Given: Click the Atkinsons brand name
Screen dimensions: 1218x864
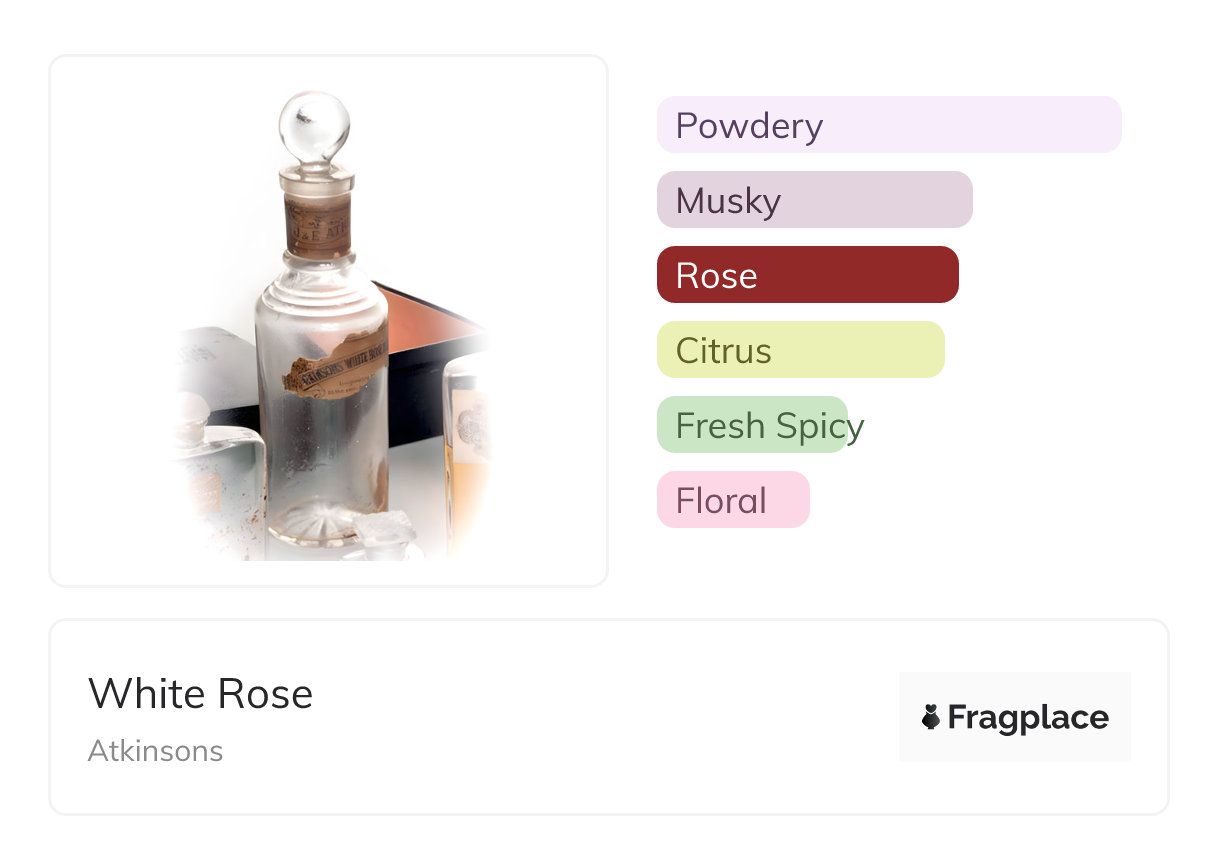Looking at the screenshot, I should coord(155,751).
